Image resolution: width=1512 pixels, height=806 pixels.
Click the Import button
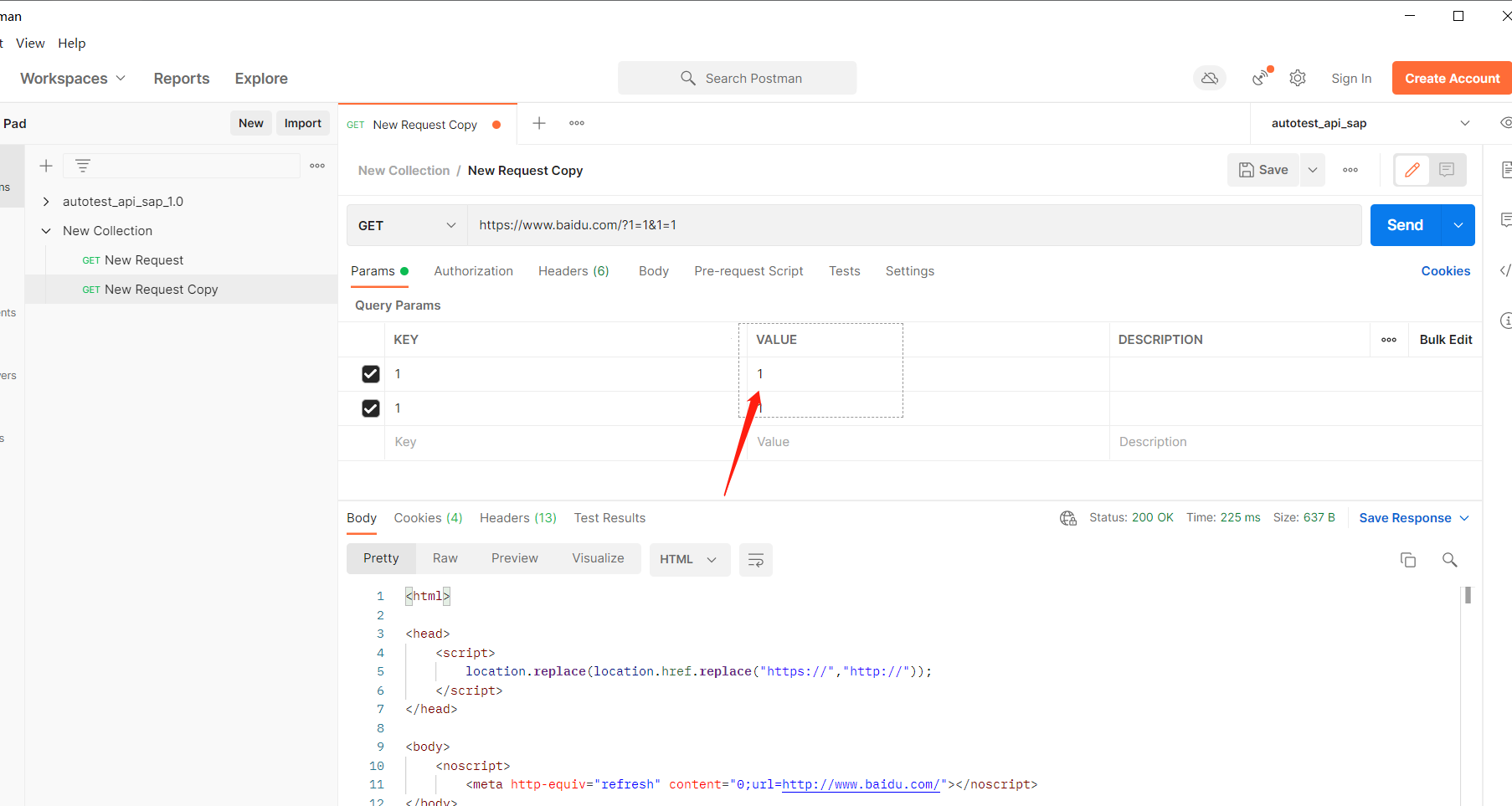pos(303,123)
